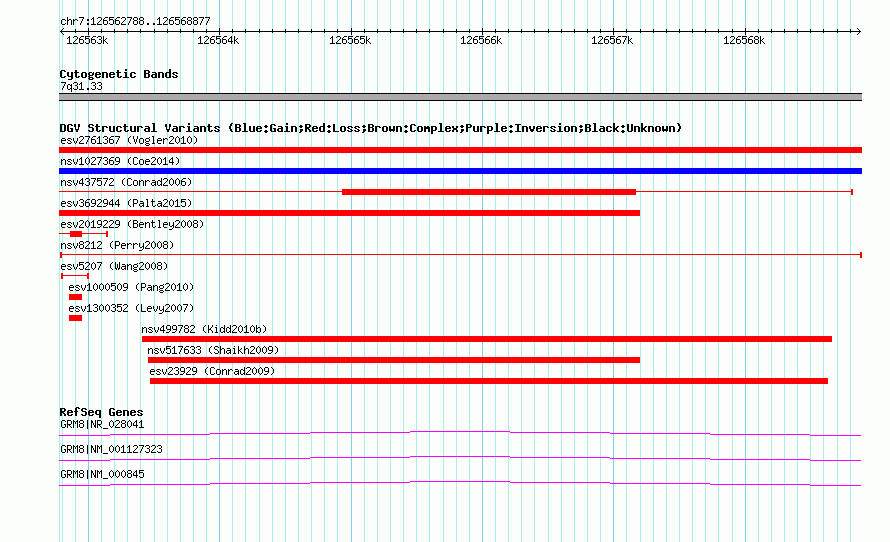Click the ruler's right arrowhead
This screenshot has height=542, width=890.
pos(858,31)
